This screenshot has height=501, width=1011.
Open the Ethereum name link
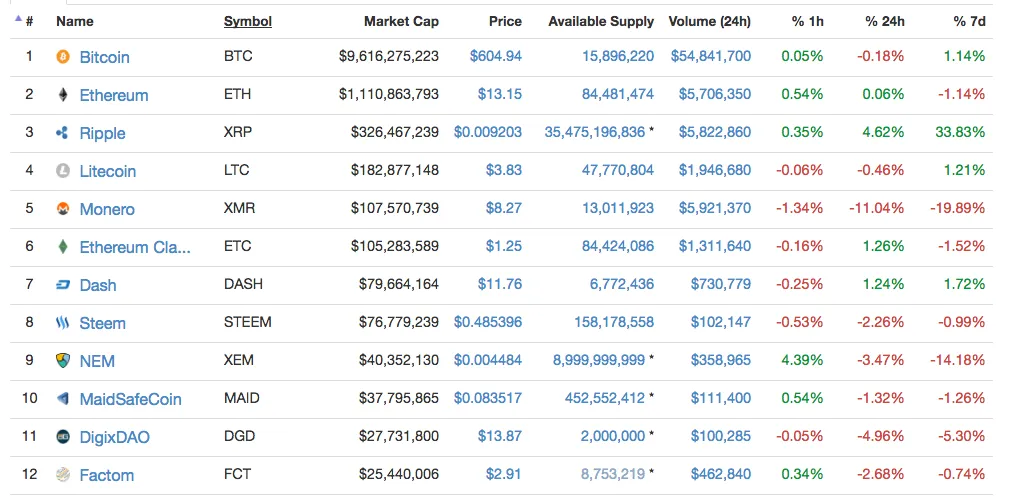[x=113, y=95]
